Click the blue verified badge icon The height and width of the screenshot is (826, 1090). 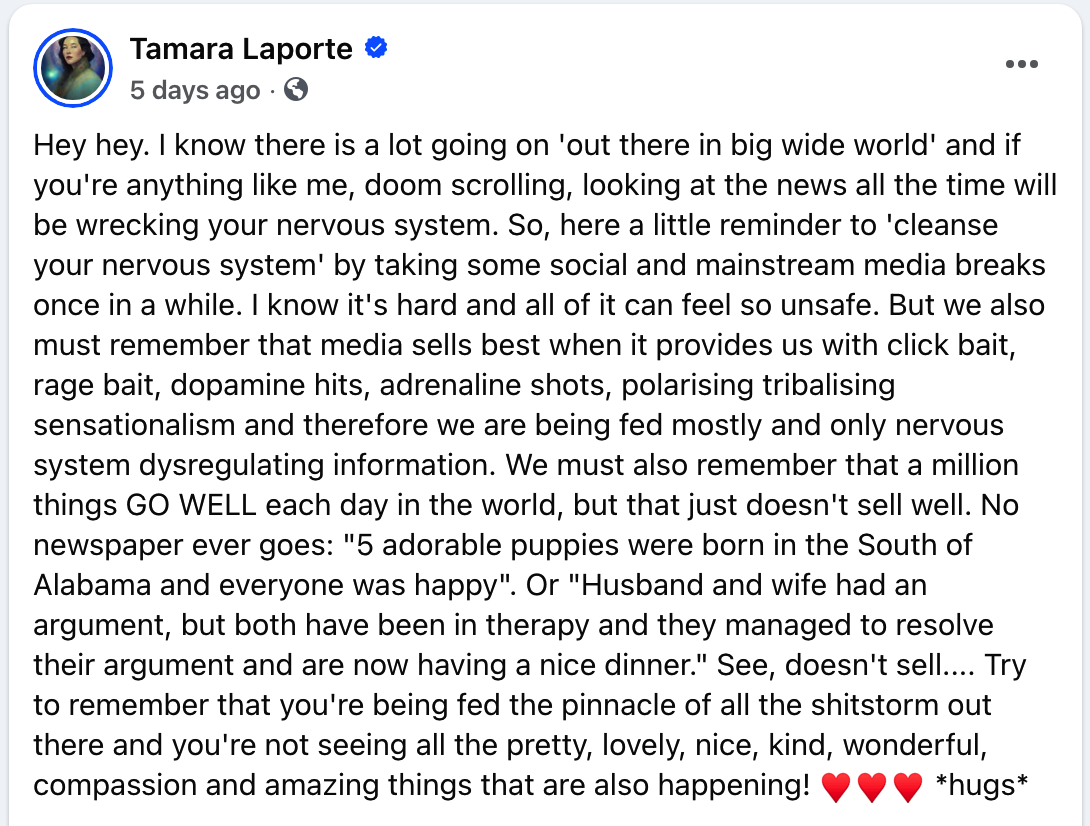(376, 47)
